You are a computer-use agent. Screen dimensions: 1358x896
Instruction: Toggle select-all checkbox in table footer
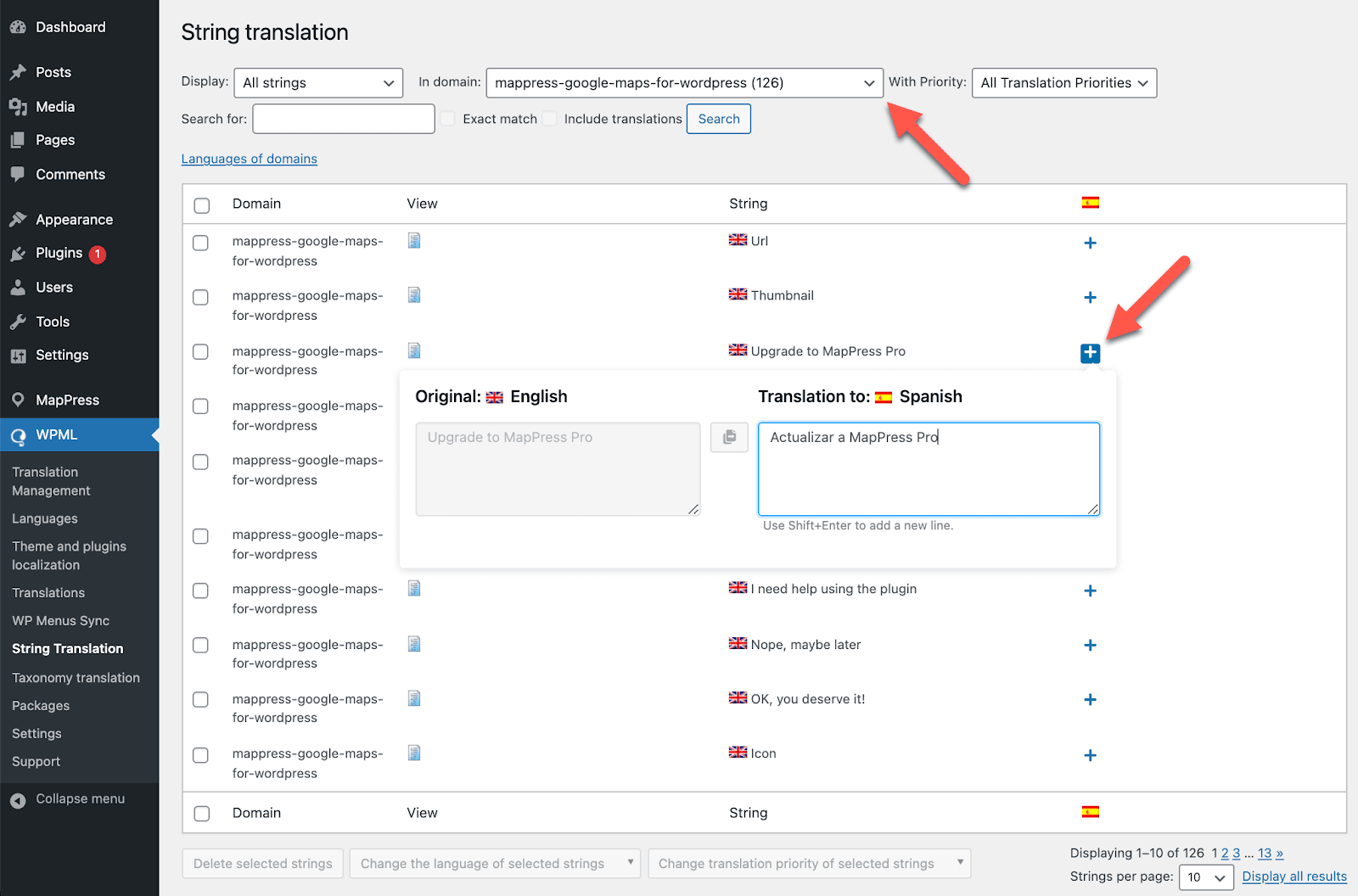(201, 814)
